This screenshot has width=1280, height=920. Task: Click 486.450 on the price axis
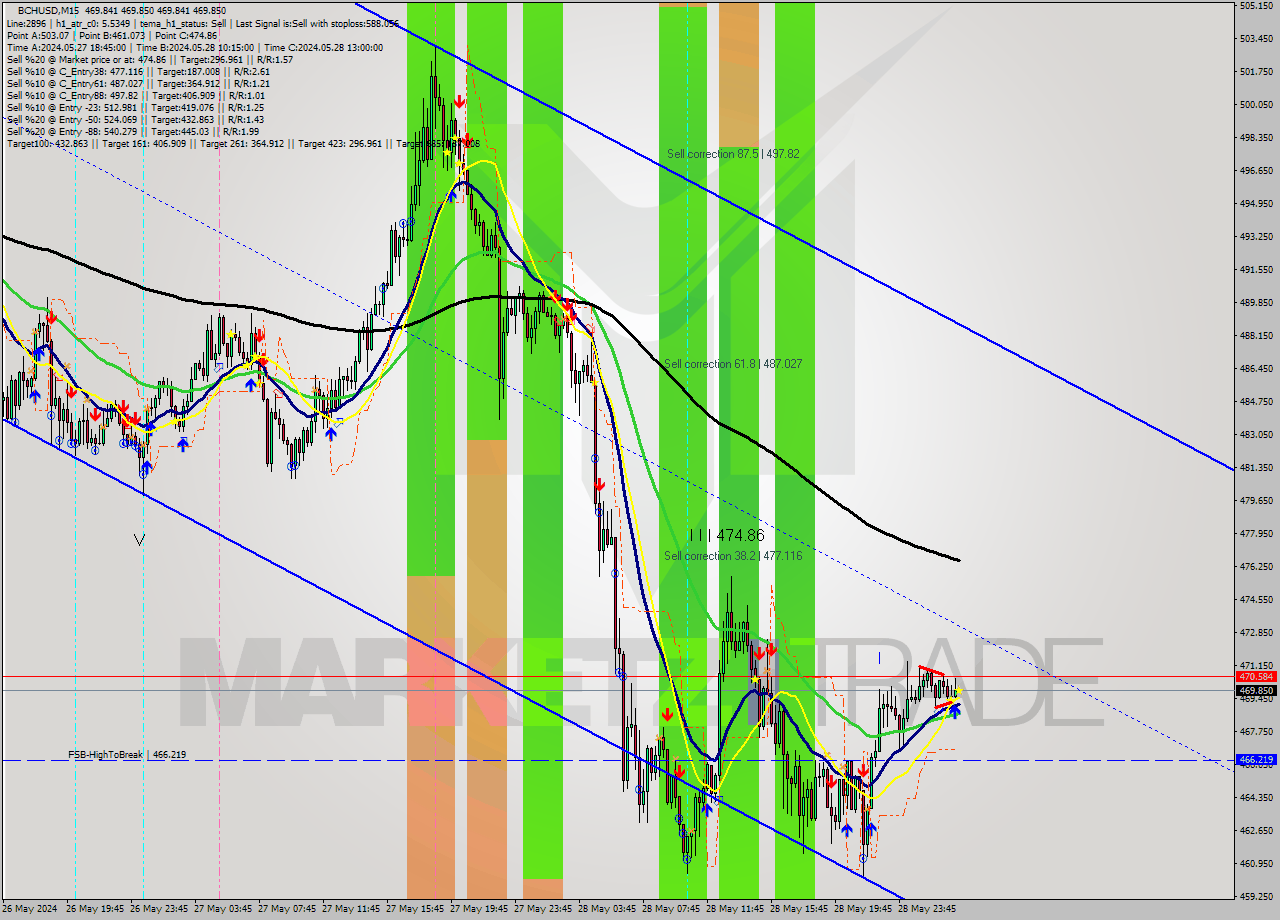pyautogui.click(x=1256, y=369)
